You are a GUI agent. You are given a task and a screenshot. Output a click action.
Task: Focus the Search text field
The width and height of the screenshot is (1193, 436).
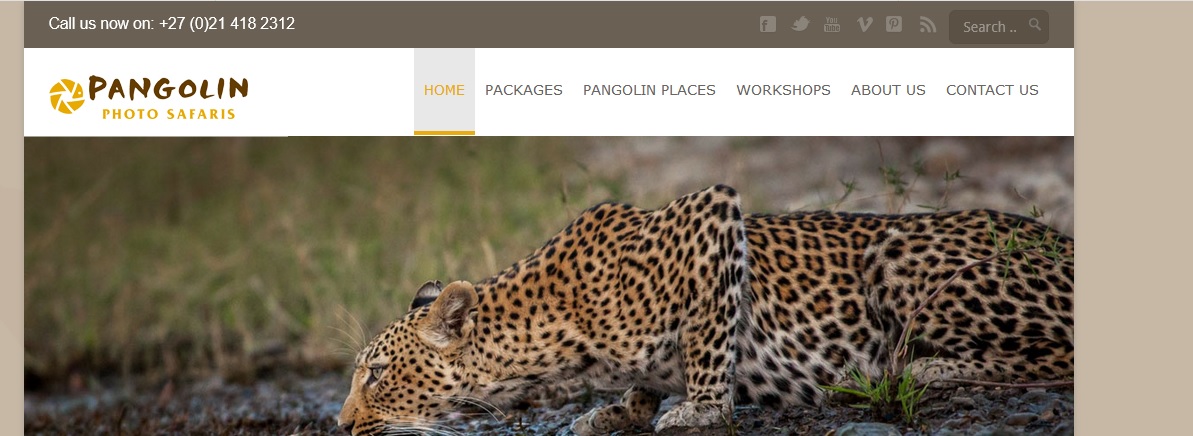pyautogui.click(x=998, y=27)
